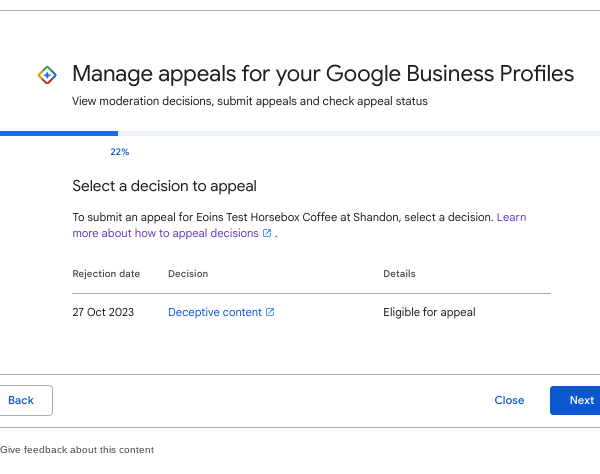This screenshot has width=600, height=474.
Task: Click the 'Manage appeals for your Google Business Profiles' title
Action: 323,74
